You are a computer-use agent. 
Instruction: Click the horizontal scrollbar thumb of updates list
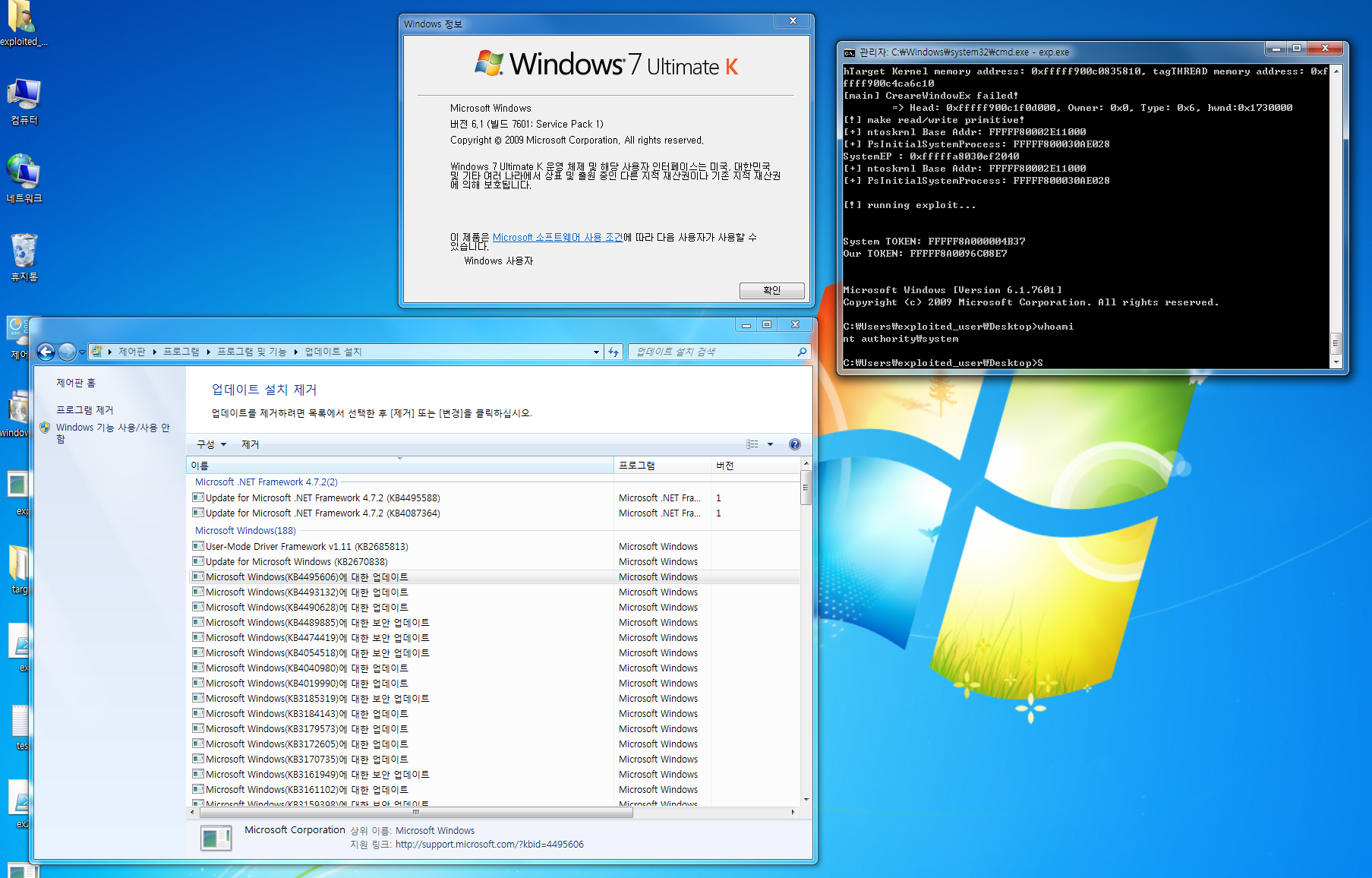pos(415,812)
